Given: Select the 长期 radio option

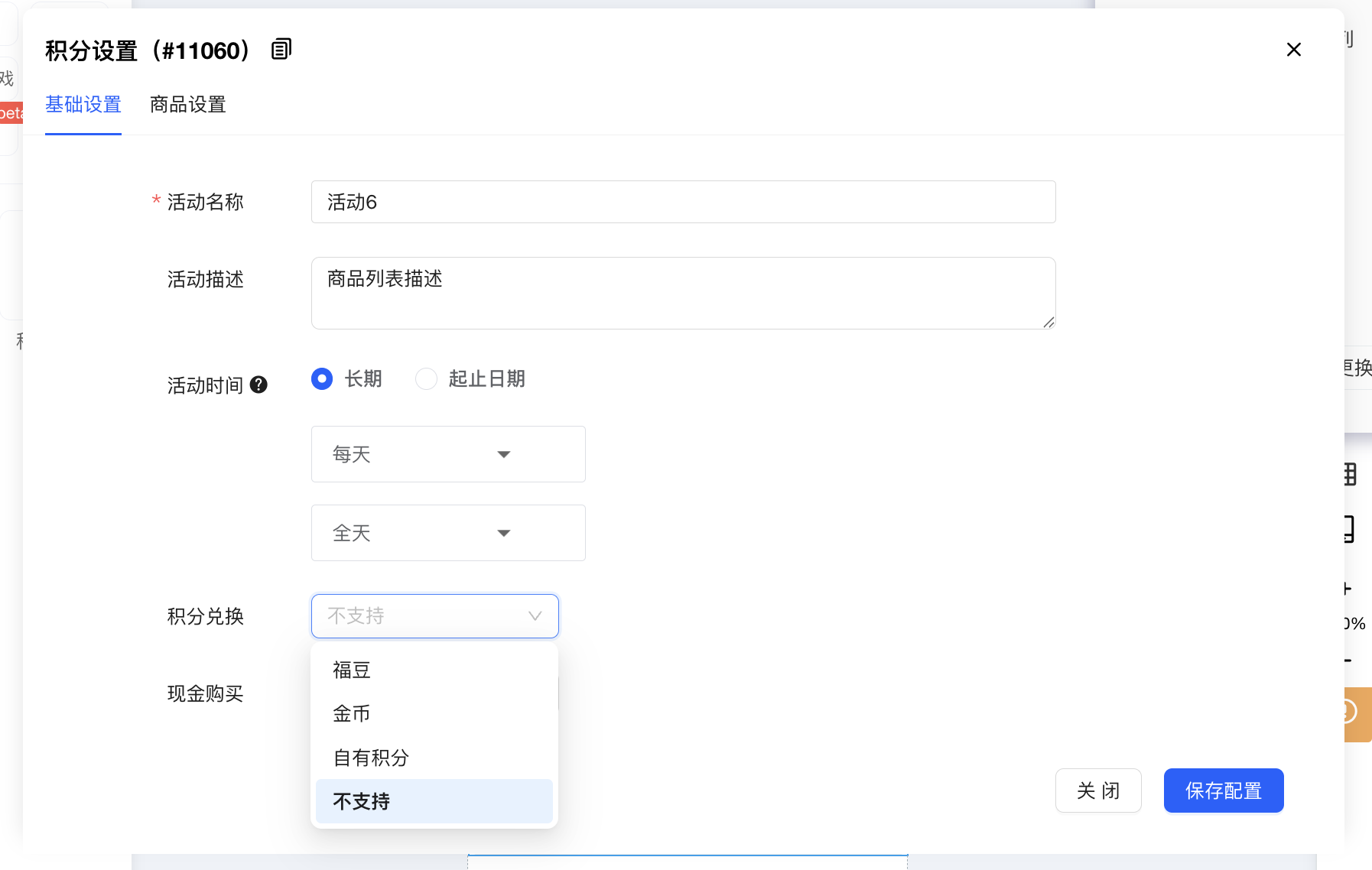Looking at the screenshot, I should (322, 379).
